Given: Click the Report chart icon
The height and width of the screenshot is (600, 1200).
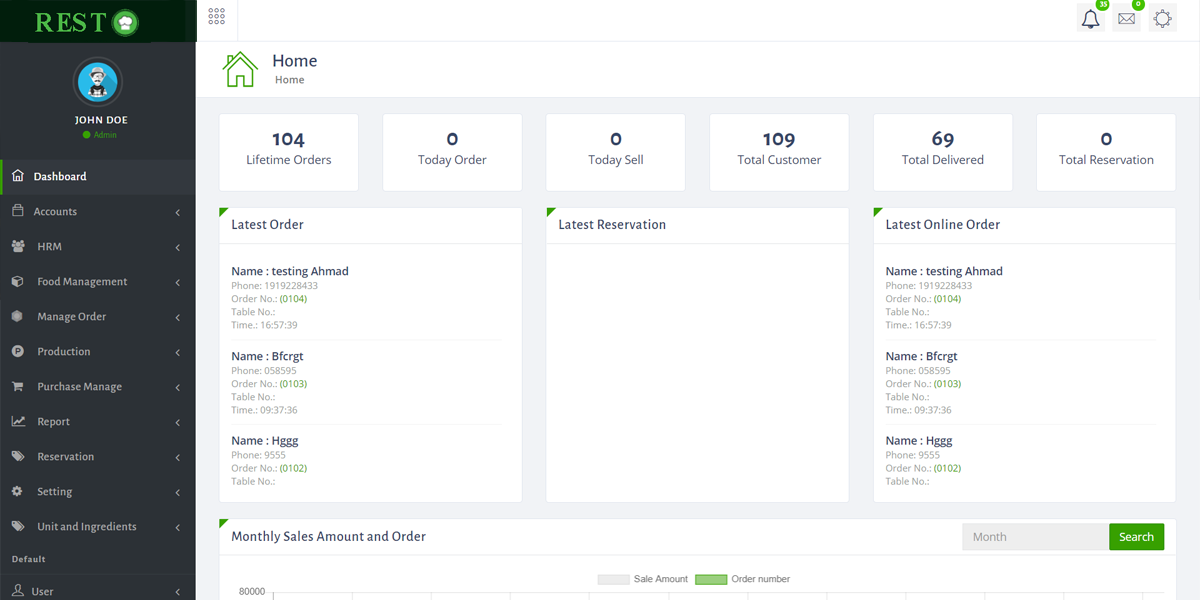Looking at the screenshot, I should coord(18,422).
